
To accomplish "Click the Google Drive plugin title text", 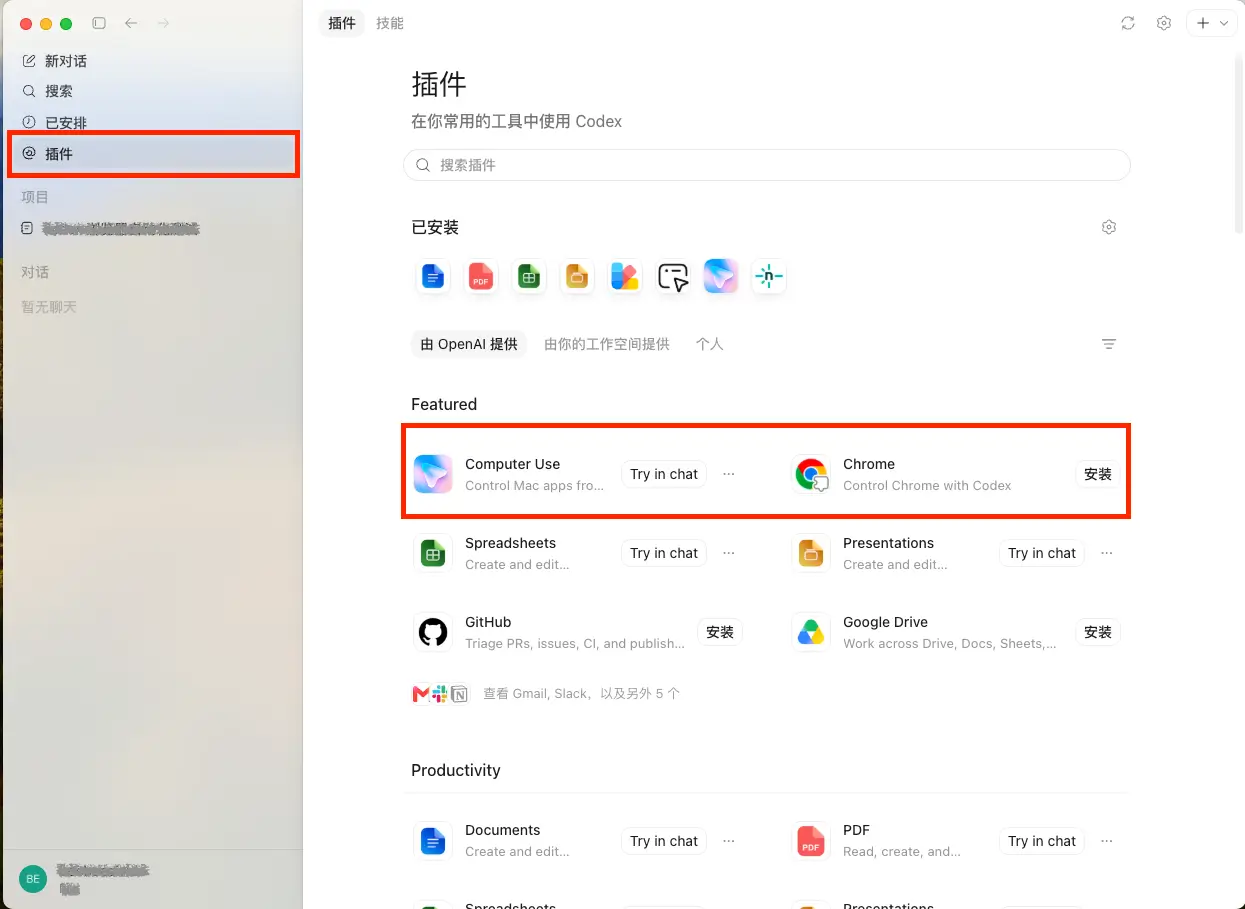I will (886, 622).
